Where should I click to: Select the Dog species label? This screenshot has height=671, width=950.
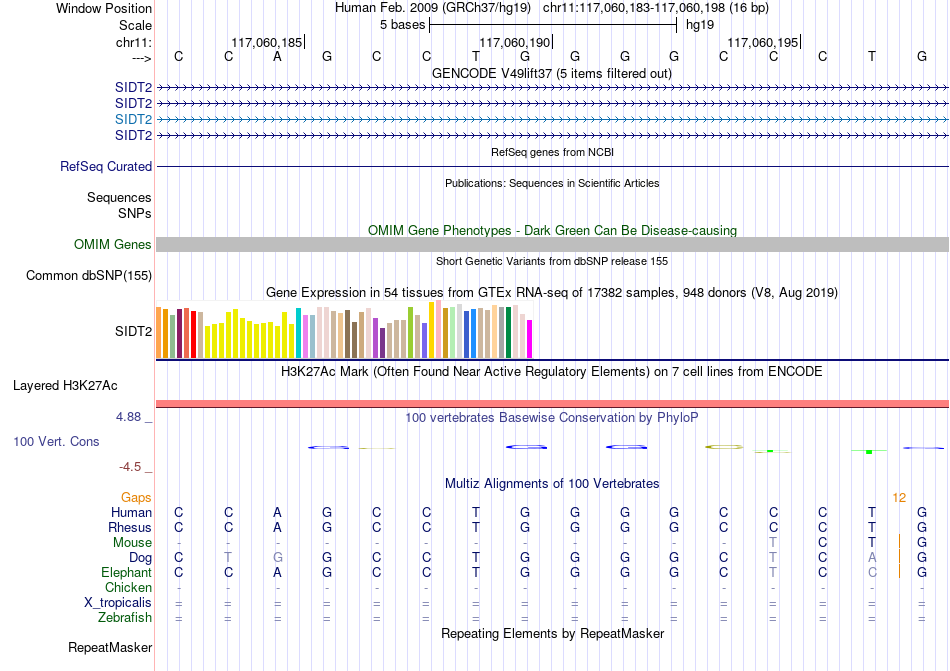pyautogui.click(x=140, y=558)
